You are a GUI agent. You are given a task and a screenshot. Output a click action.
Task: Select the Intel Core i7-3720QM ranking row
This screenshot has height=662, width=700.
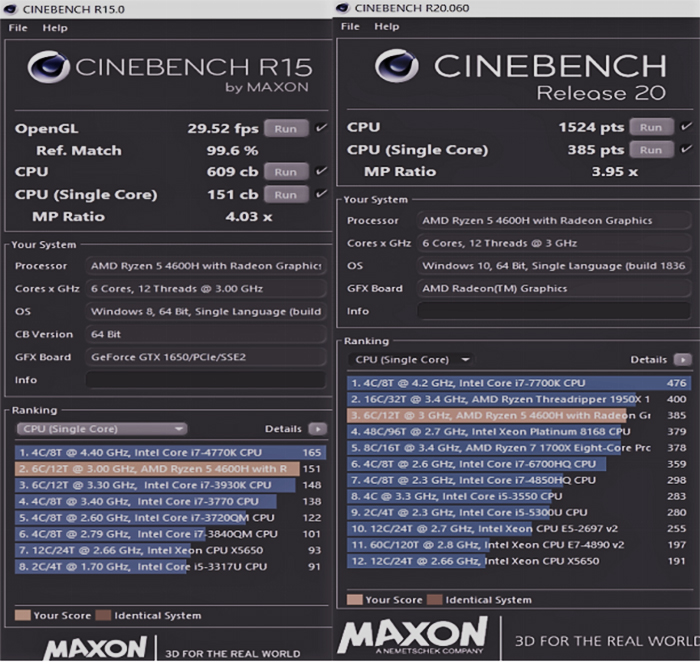tap(171, 517)
